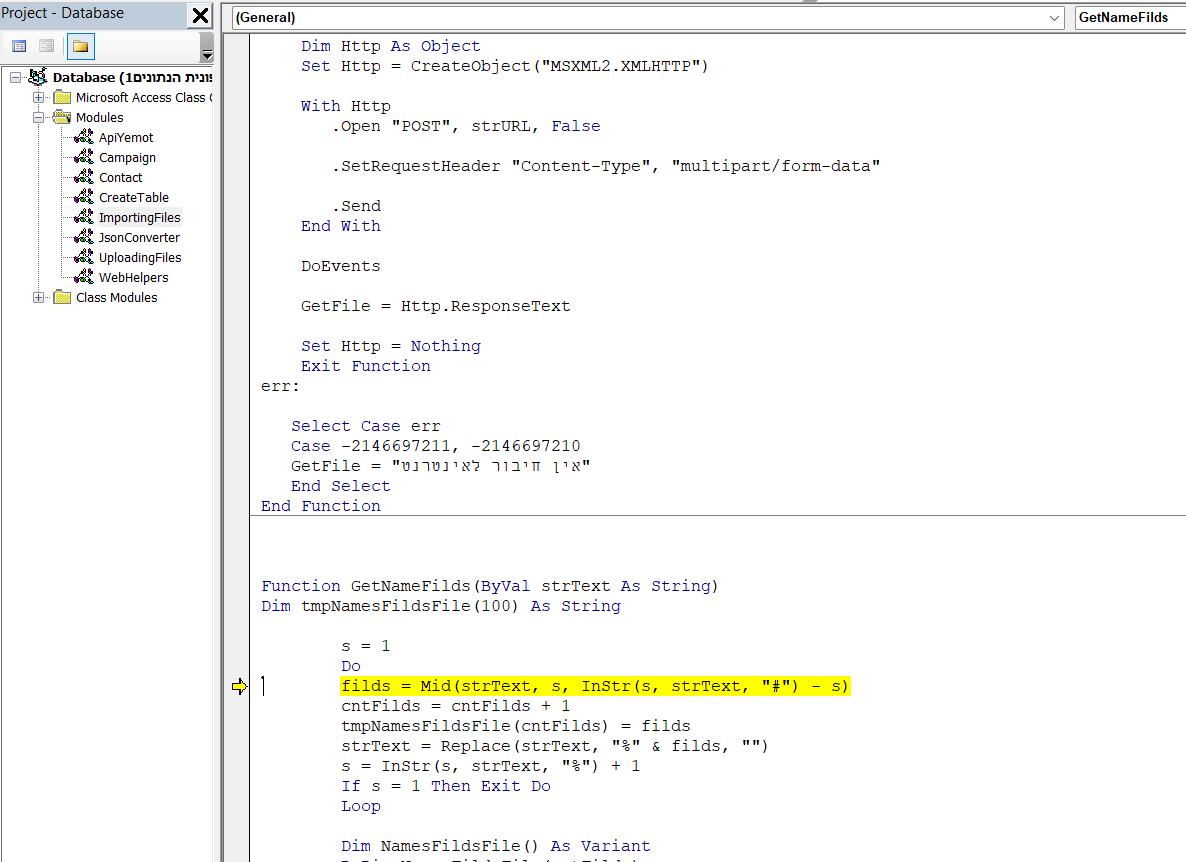The image size is (1186, 862).
Task: Click the WebHelpers module icon
Action: click(84, 278)
